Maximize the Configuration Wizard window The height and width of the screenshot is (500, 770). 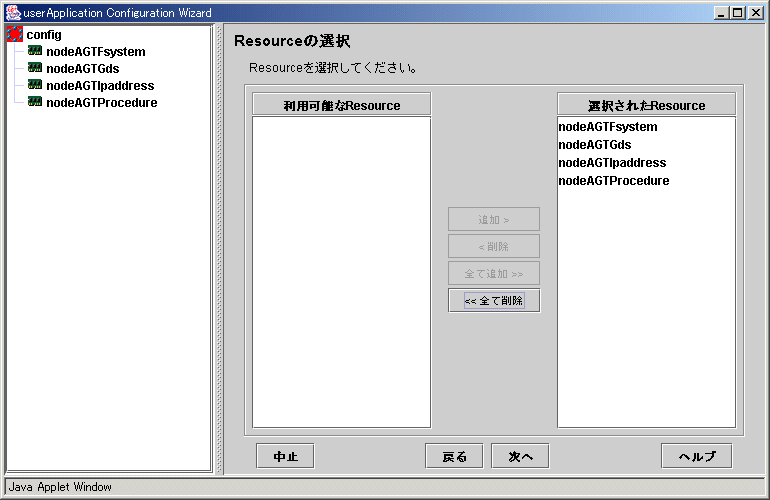pyautogui.click(x=738, y=13)
